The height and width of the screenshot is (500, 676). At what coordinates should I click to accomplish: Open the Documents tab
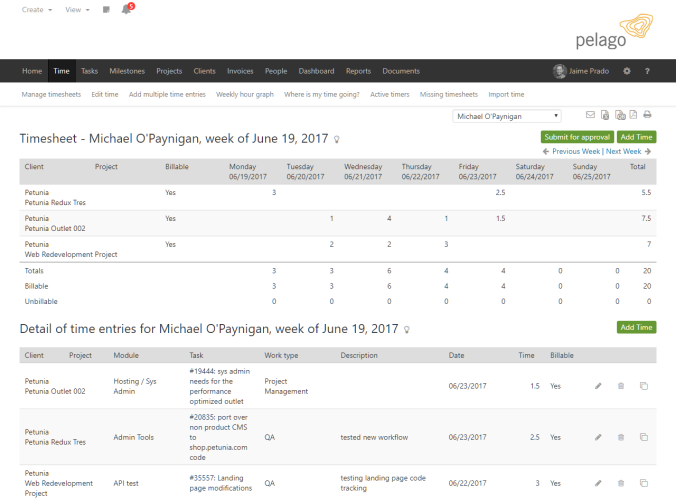(x=401, y=71)
